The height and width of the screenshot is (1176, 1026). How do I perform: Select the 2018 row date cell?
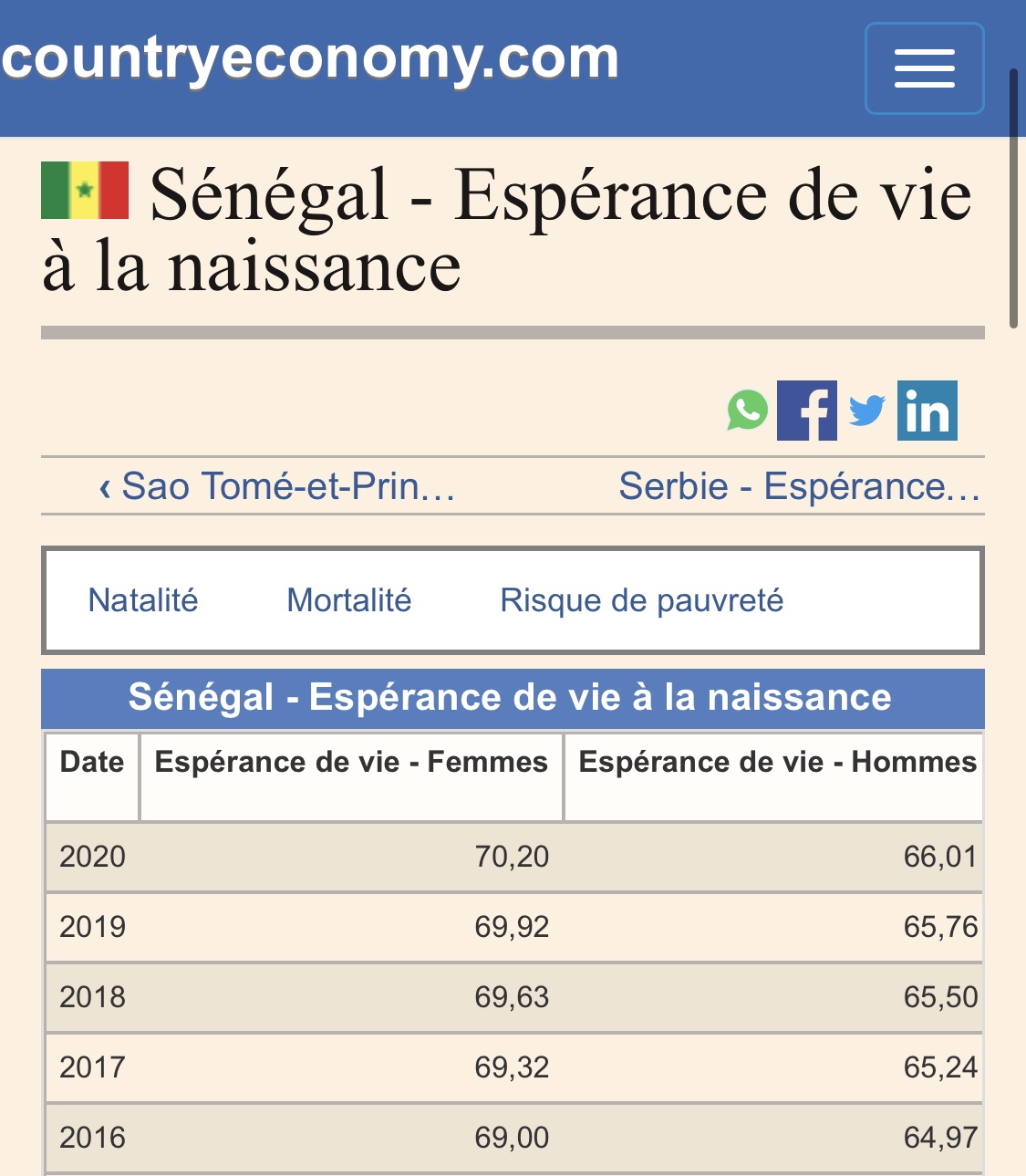coord(92,997)
